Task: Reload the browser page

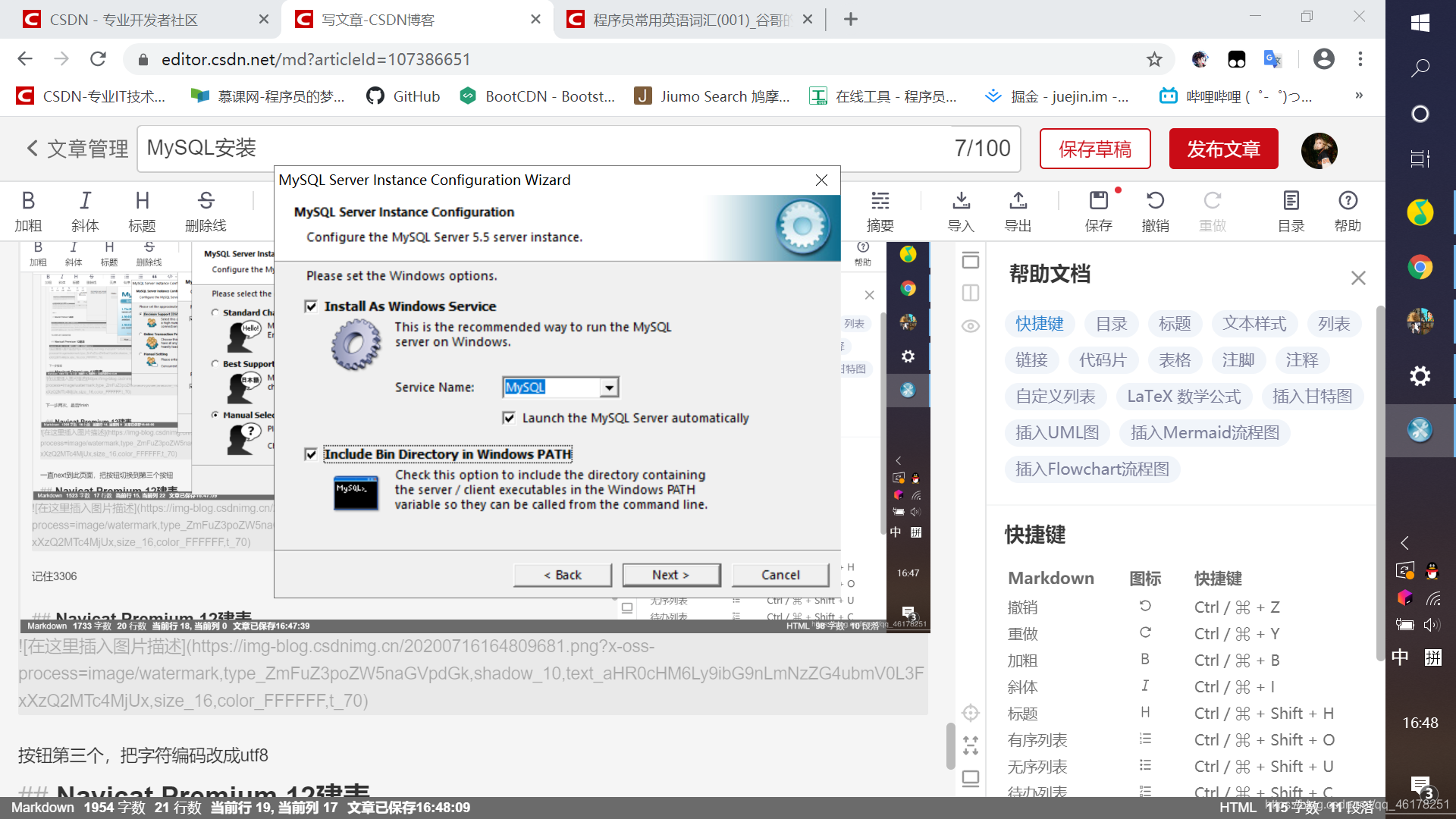Action: point(98,59)
